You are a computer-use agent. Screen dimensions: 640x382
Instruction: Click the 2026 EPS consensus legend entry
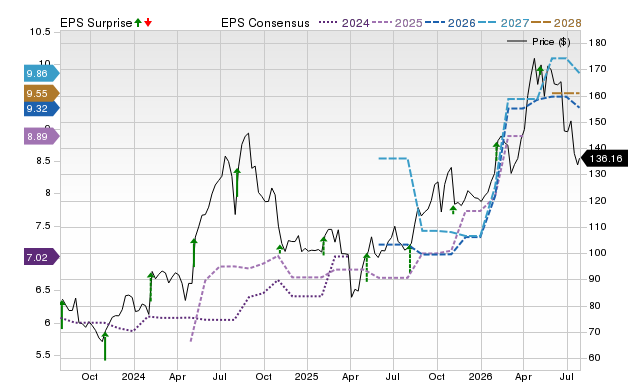[x=450, y=23]
